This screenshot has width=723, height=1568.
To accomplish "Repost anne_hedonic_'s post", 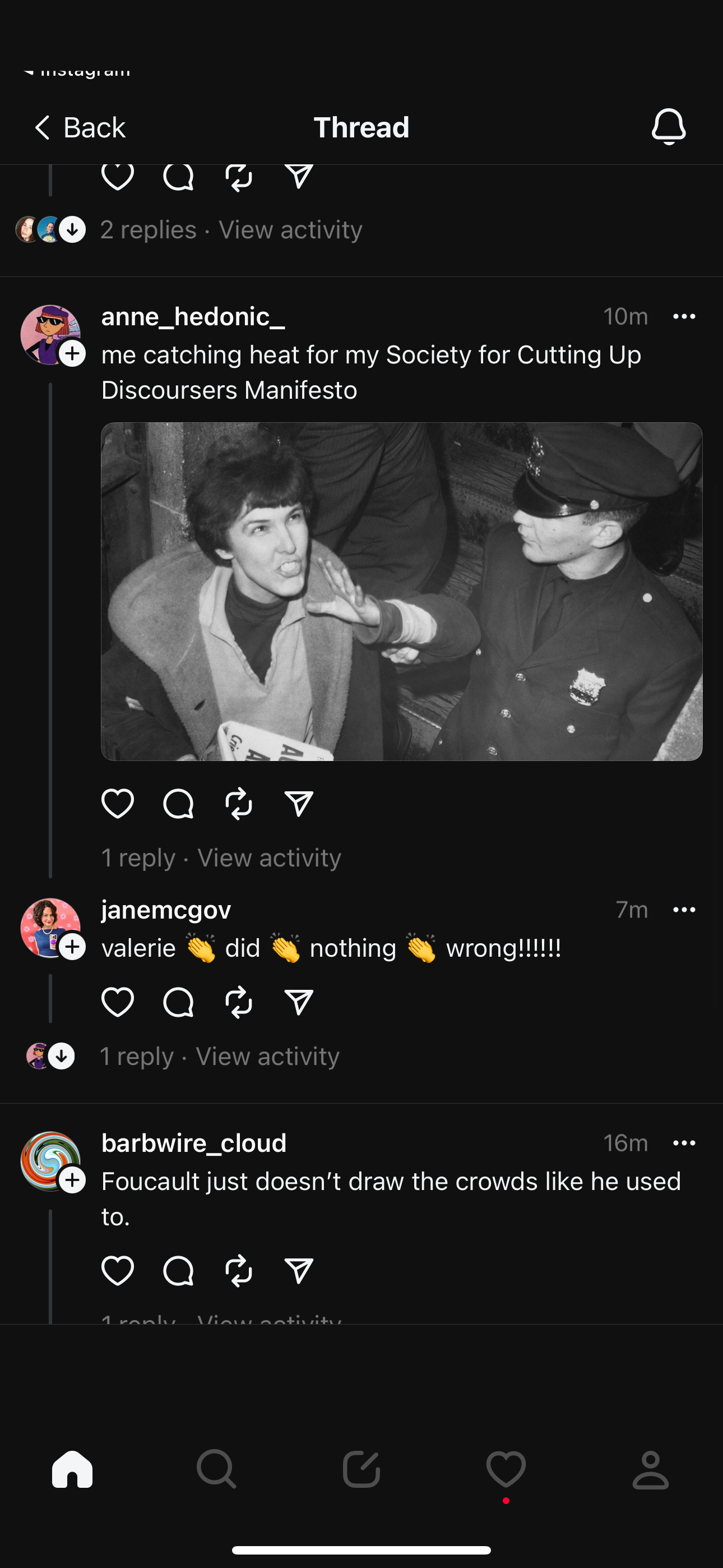I will pyautogui.click(x=239, y=804).
